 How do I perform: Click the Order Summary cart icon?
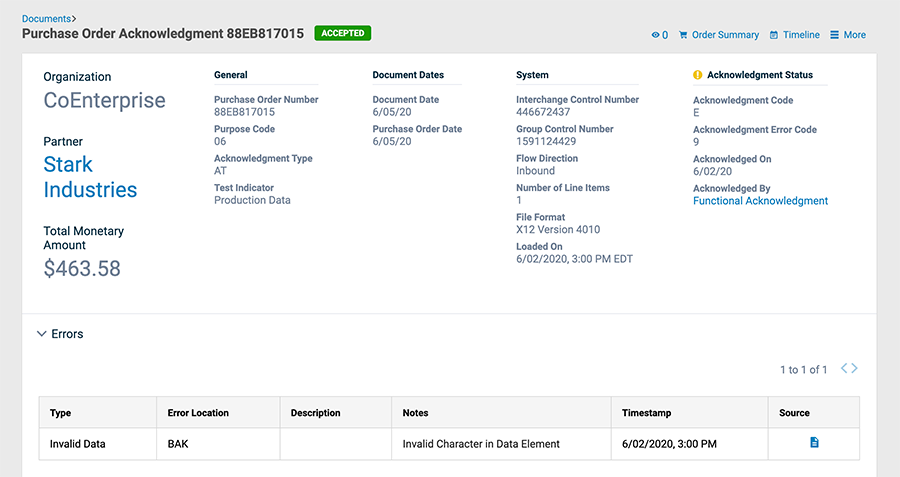pos(683,35)
